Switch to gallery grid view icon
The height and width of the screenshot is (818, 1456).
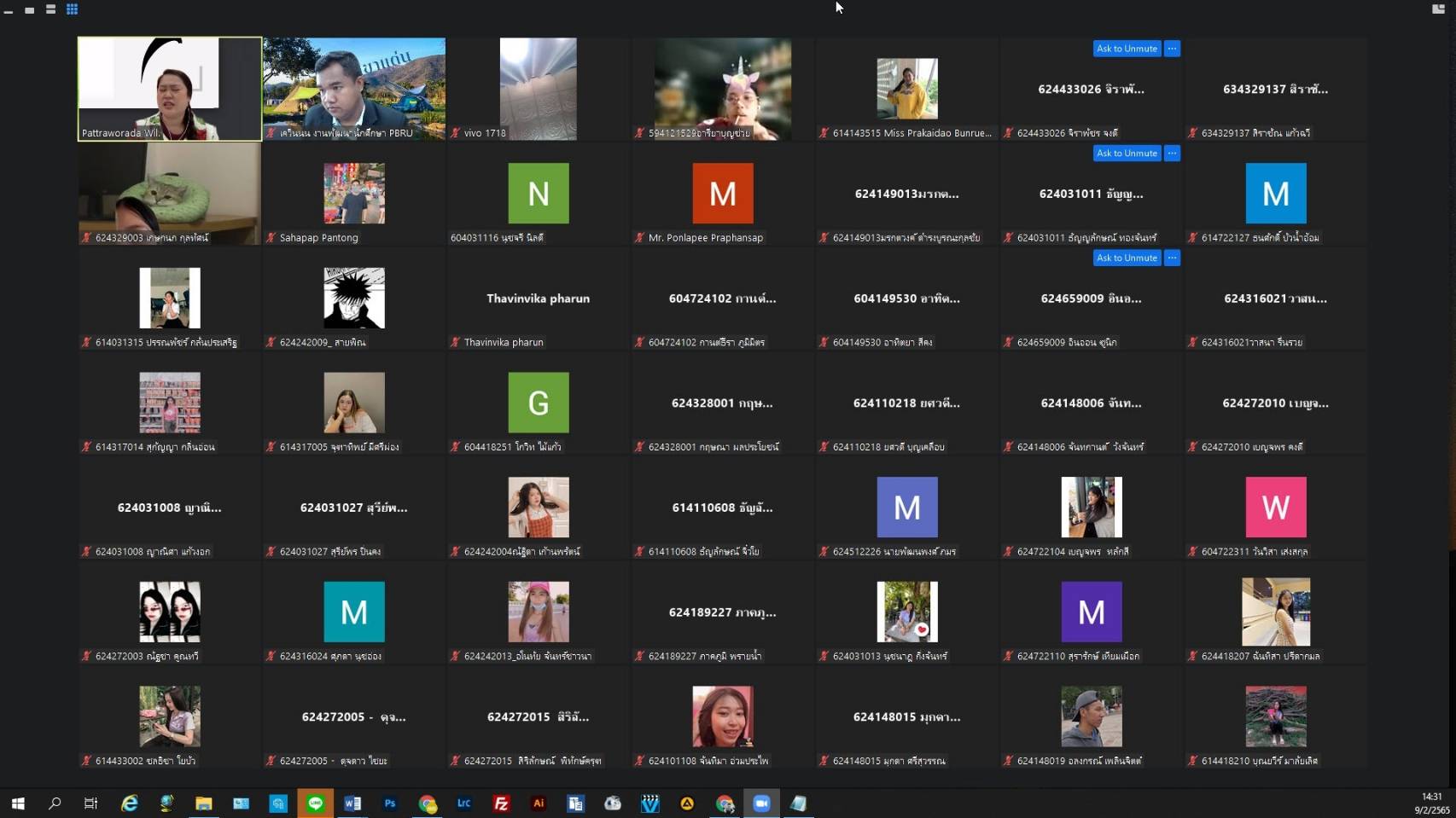73,9
